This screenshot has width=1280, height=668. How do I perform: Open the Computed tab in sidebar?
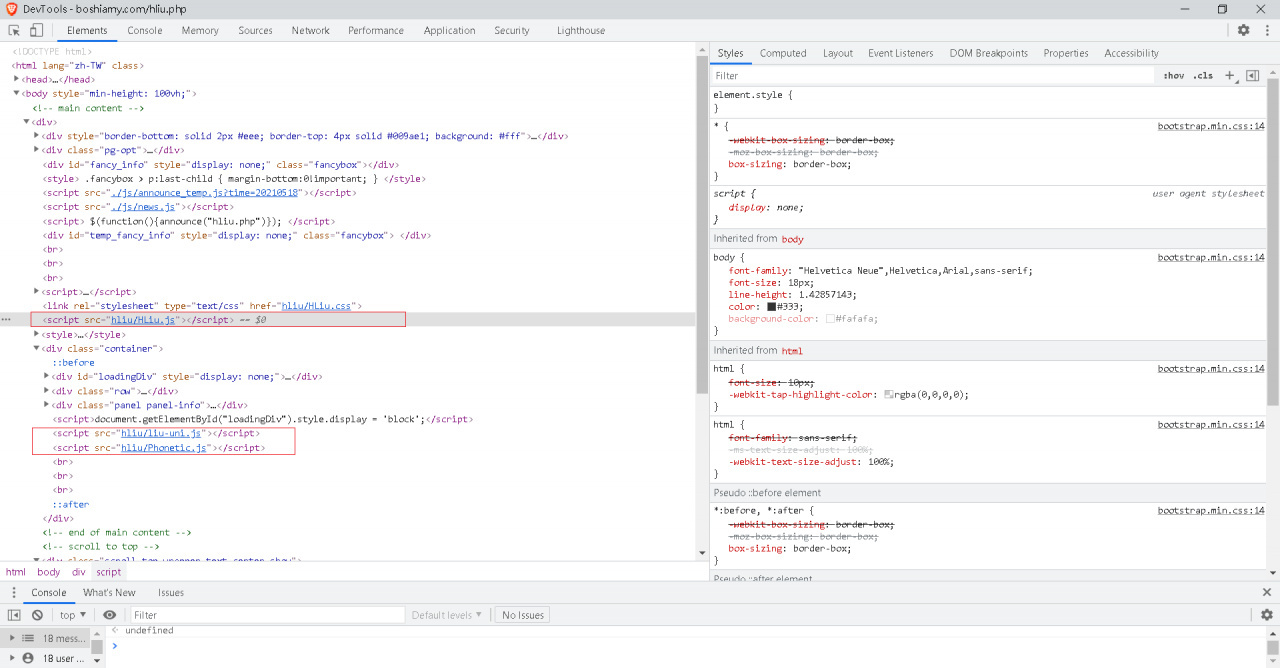point(782,53)
